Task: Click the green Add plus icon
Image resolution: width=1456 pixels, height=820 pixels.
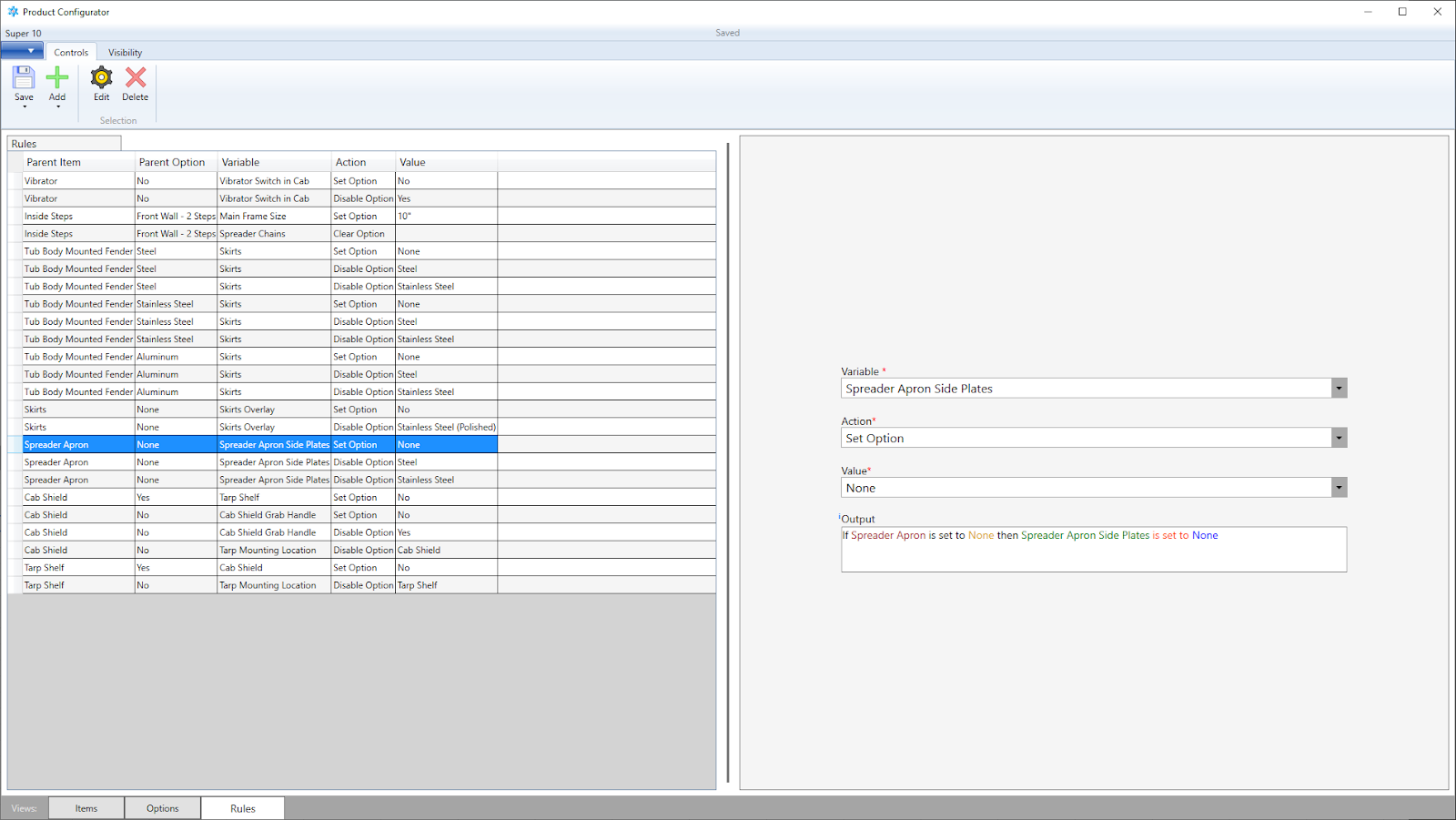Action: coord(57,79)
